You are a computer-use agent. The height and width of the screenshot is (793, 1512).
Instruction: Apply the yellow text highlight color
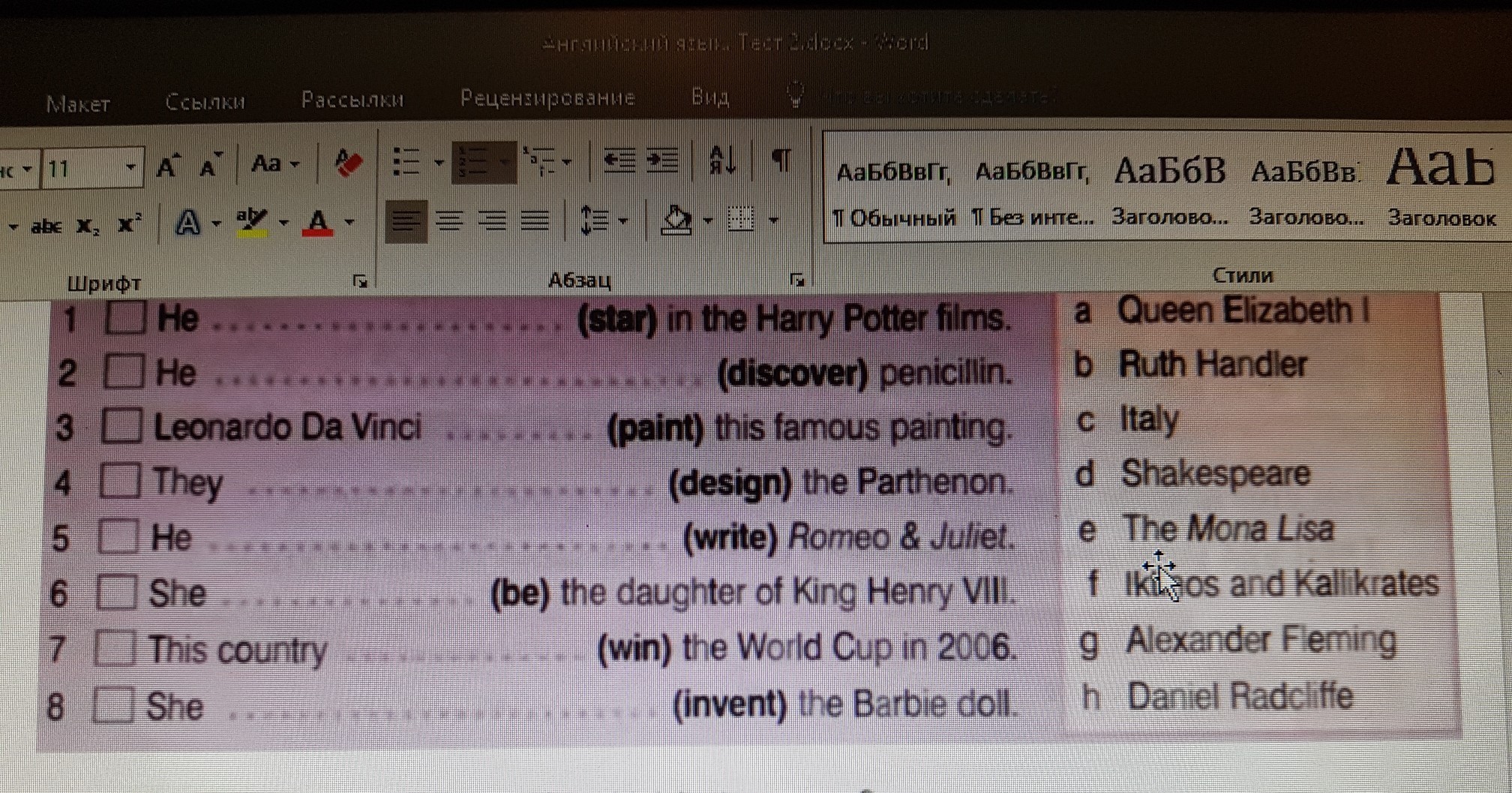point(252,223)
